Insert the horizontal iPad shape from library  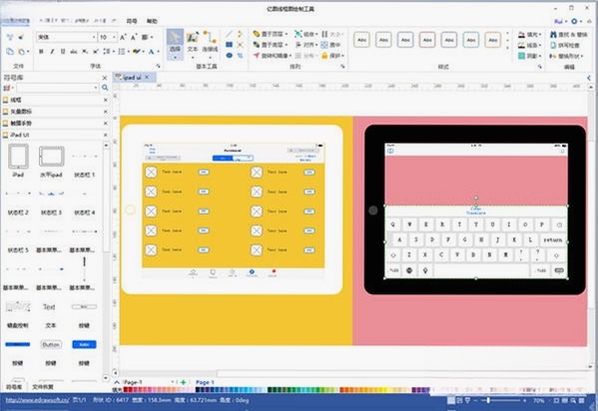(x=51, y=161)
